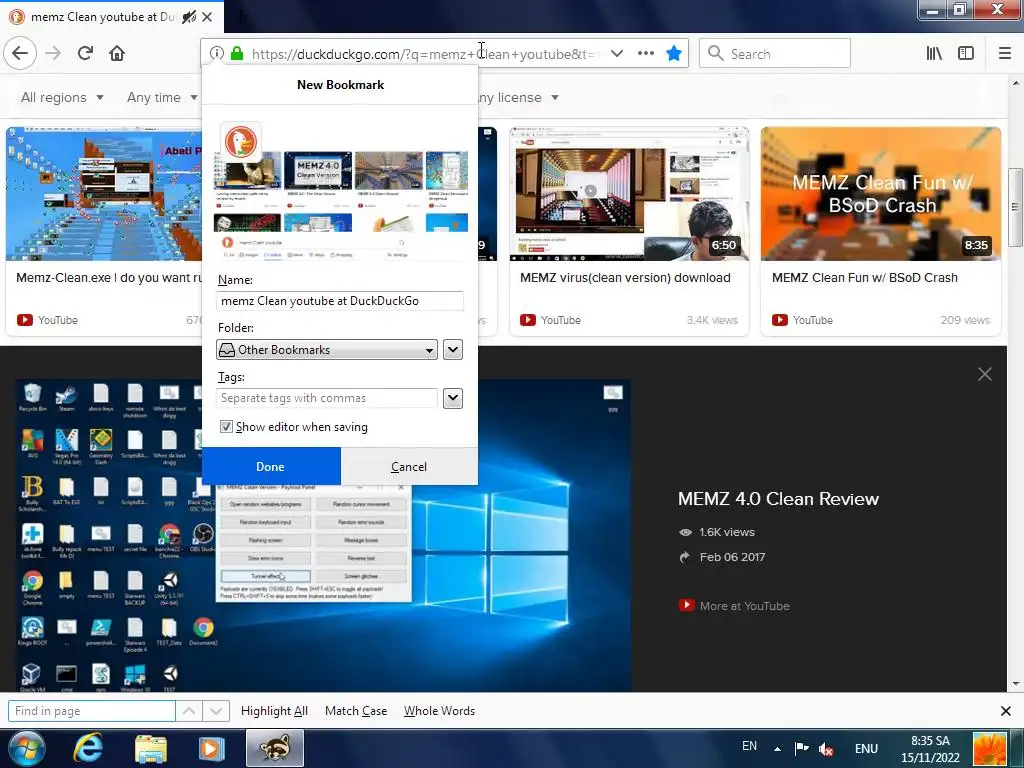Show site information icon in the address bar

click(x=217, y=54)
